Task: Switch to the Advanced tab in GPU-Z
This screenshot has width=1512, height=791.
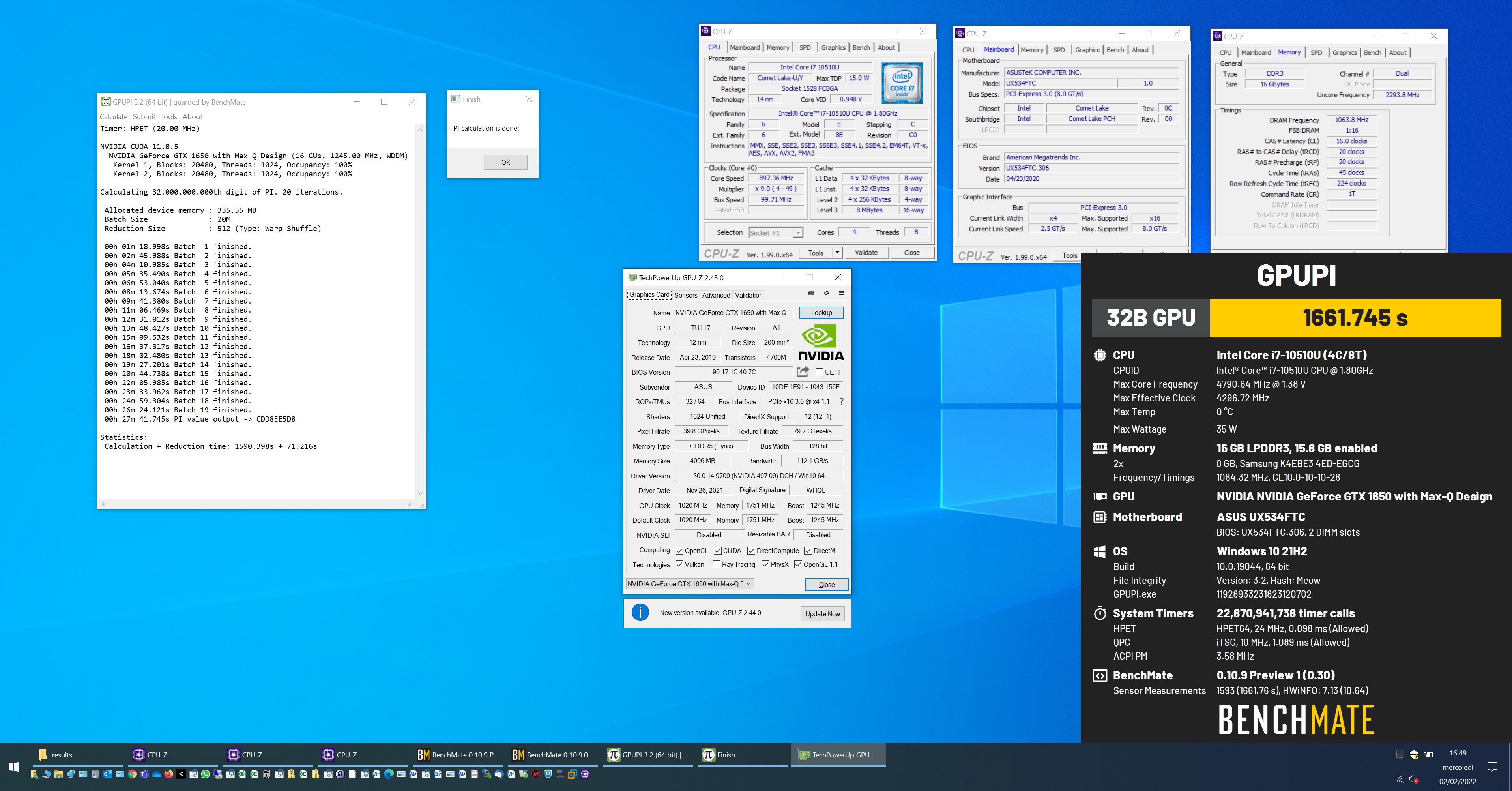Action: pos(716,295)
